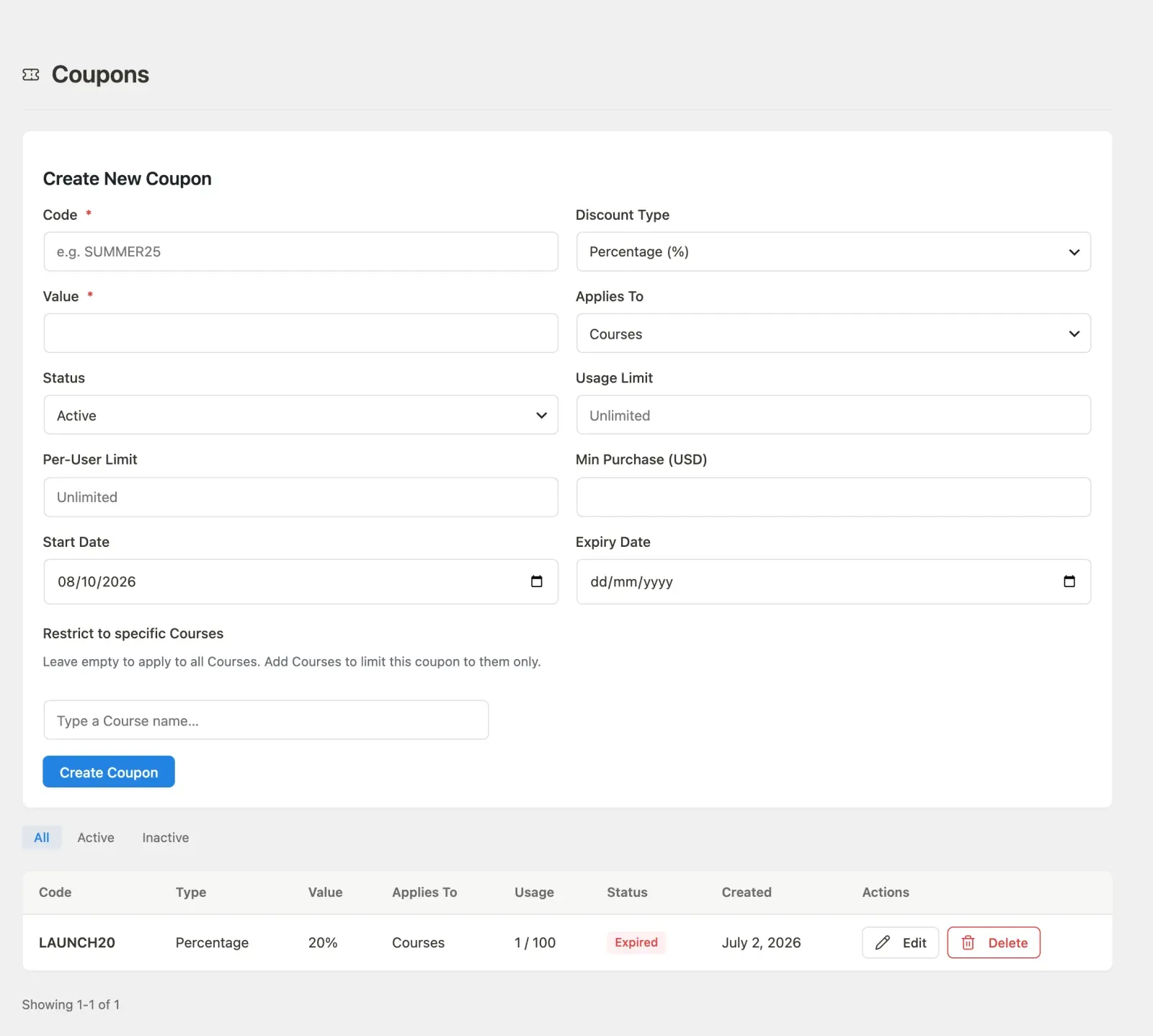Click the 20% value cell
This screenshot has width=1153, height=1036.
[323, 942]
